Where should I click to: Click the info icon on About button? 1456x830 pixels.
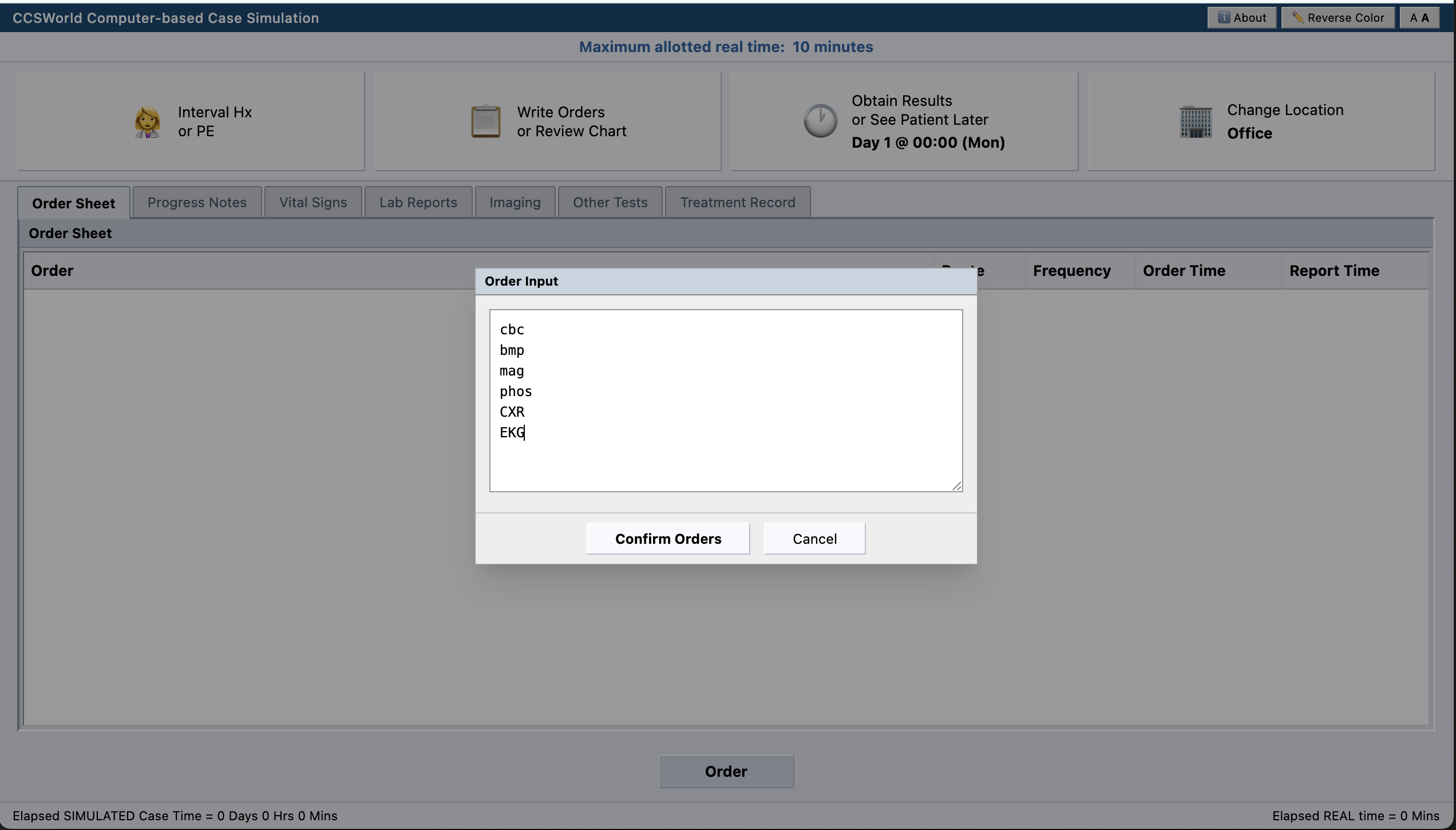[x=1224, y=17]
